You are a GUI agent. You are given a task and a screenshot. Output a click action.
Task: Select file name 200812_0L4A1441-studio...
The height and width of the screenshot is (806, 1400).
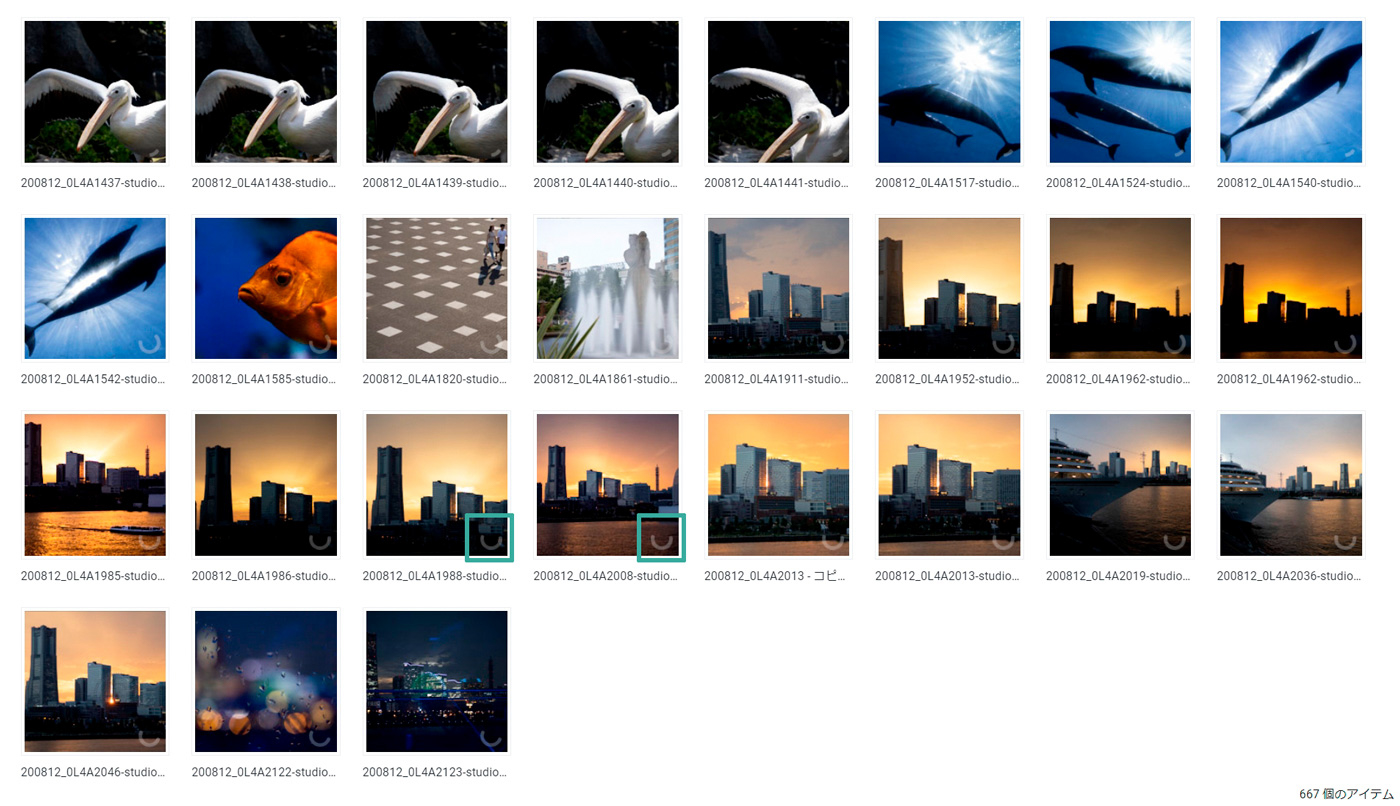point(777,183)
